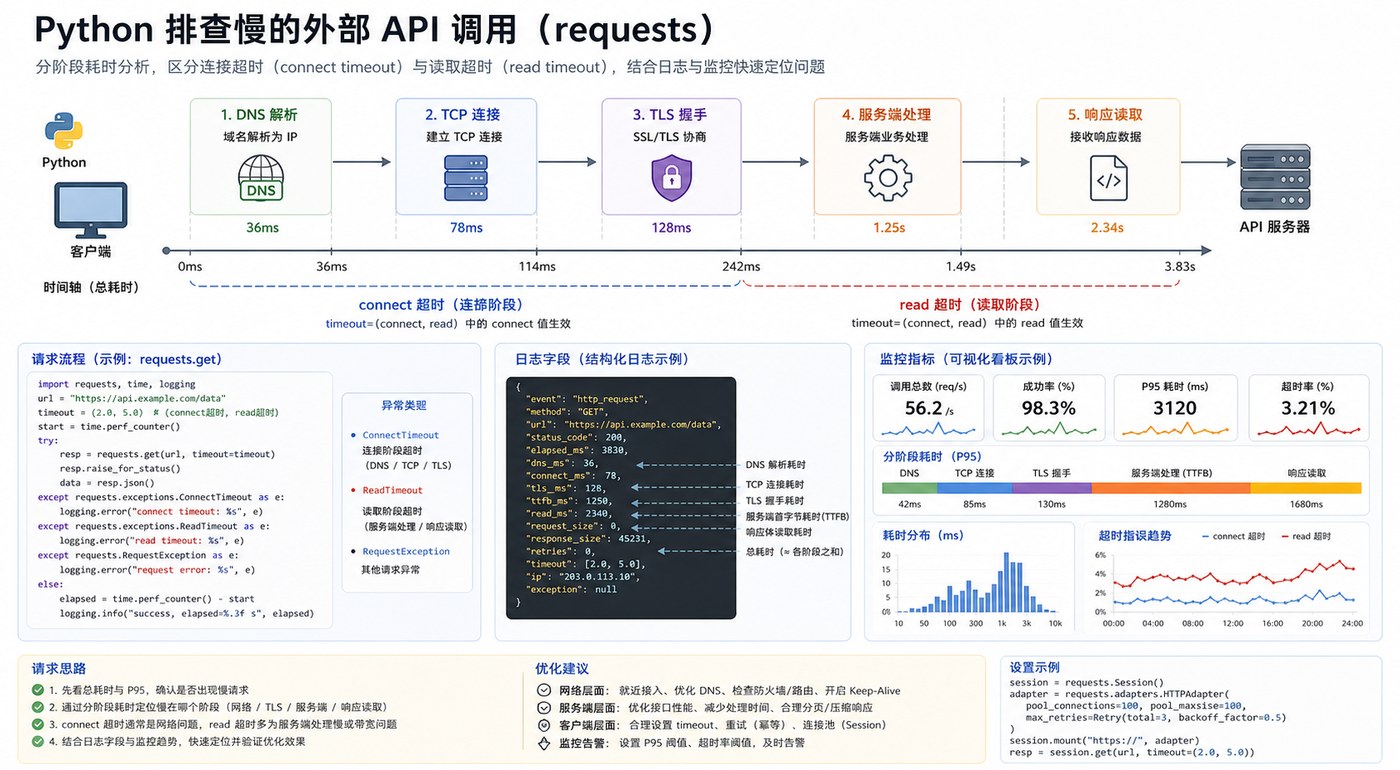1400x770 pixels.
Task: Click the green check for 先看总耗时与 P95
Action: click(38, 690)
